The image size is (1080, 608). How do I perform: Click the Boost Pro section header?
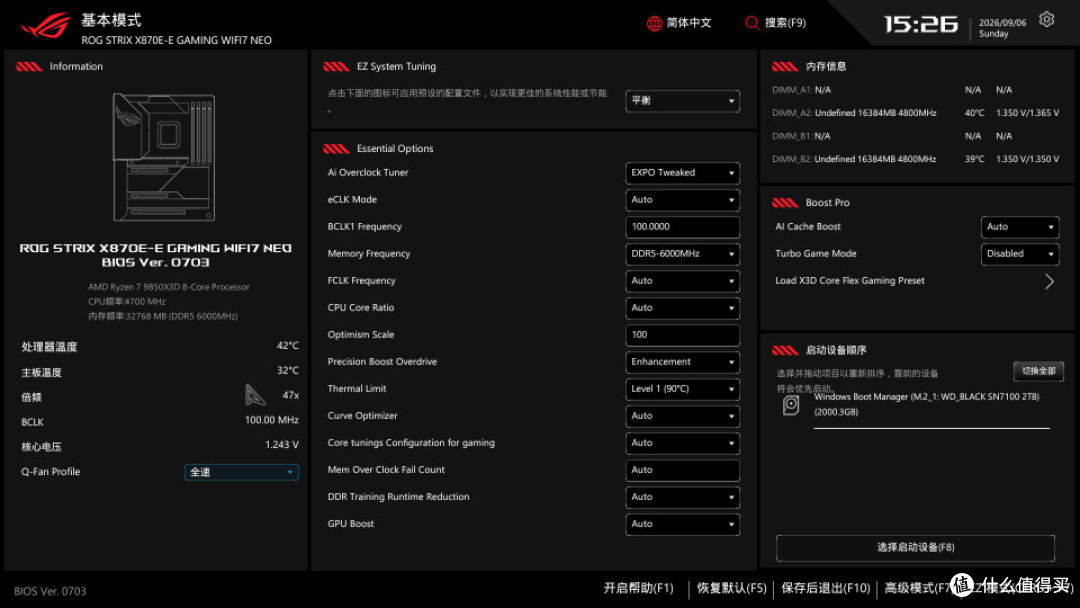click(x=827, y=203)
